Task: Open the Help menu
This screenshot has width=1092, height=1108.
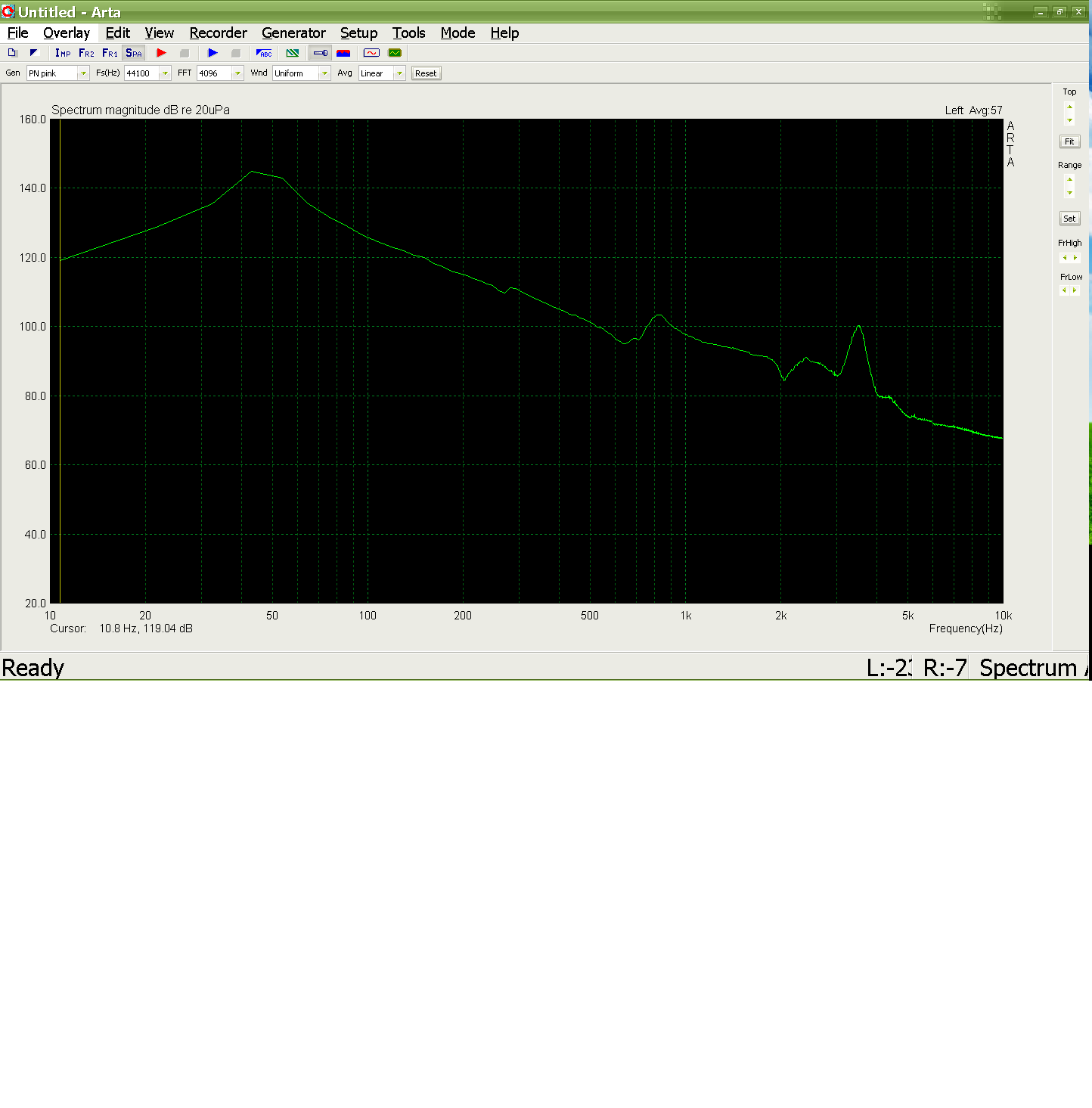Action: [504, 33]
